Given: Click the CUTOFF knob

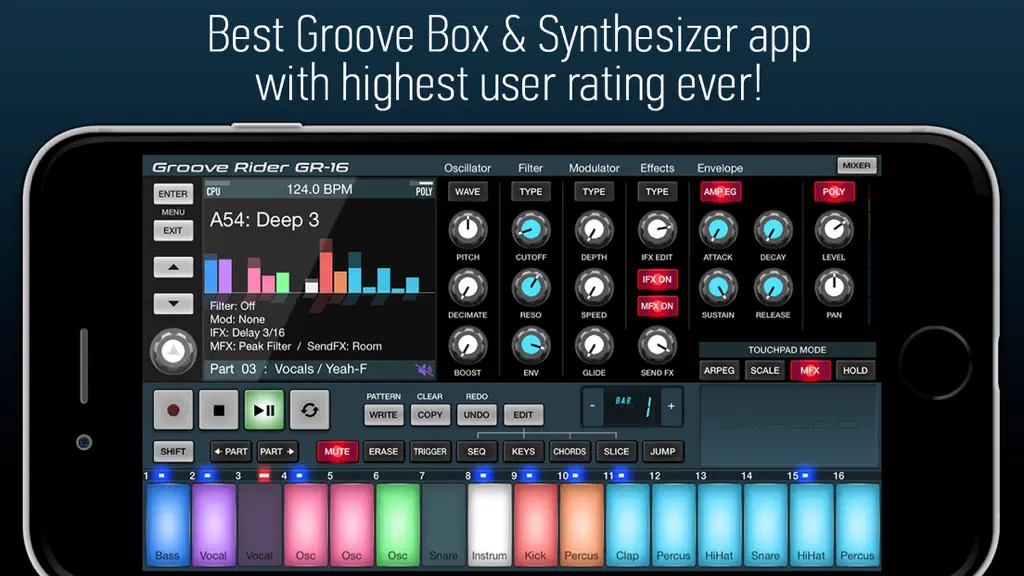Looking at the screenshot, I should (531, 229).
